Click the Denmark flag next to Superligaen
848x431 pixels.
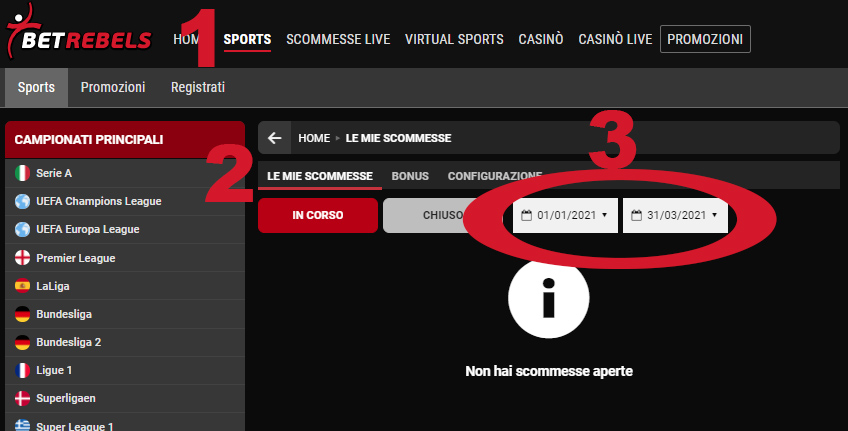point(22,399)
